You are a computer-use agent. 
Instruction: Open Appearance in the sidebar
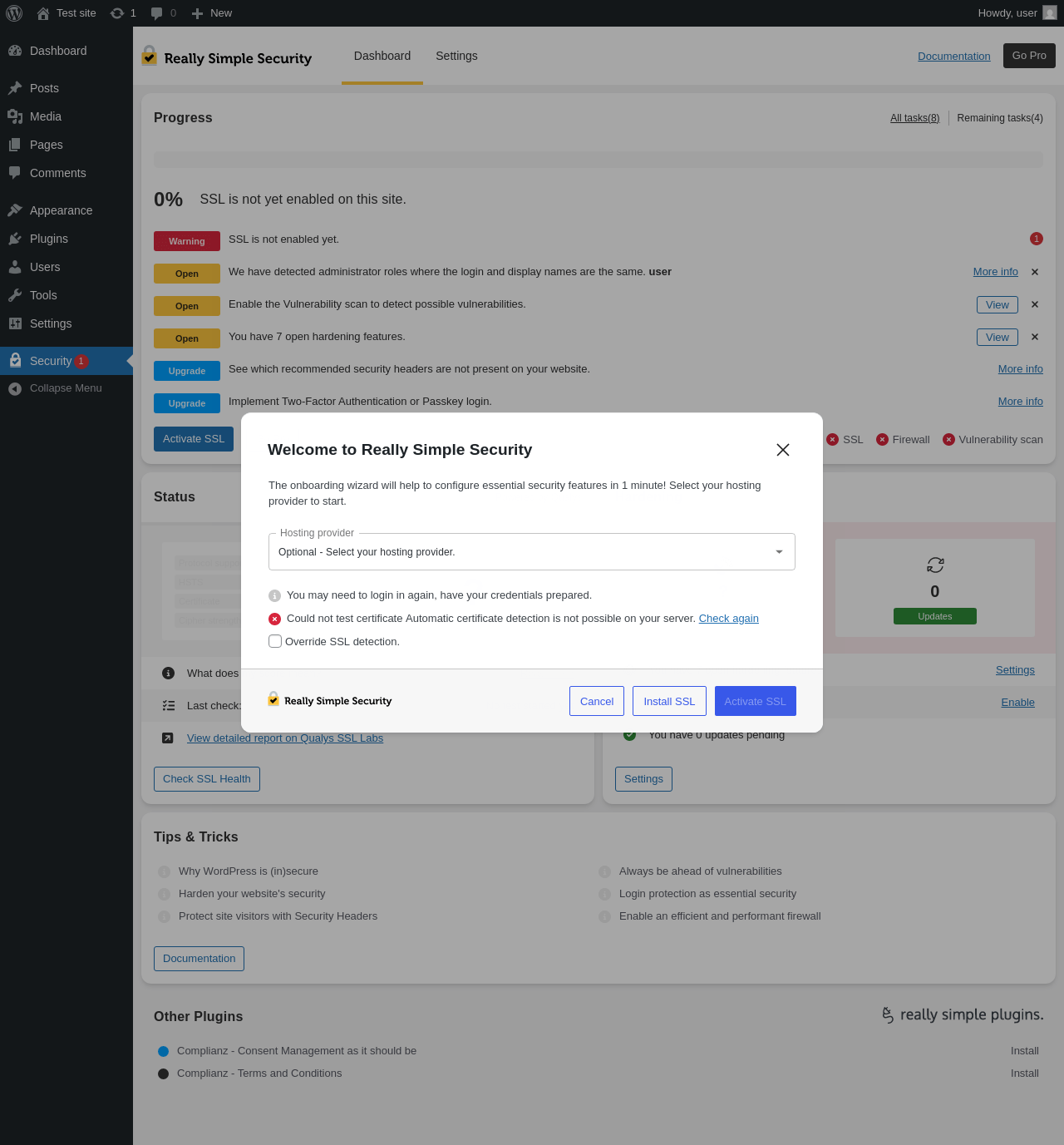click(x=66, y=210)
